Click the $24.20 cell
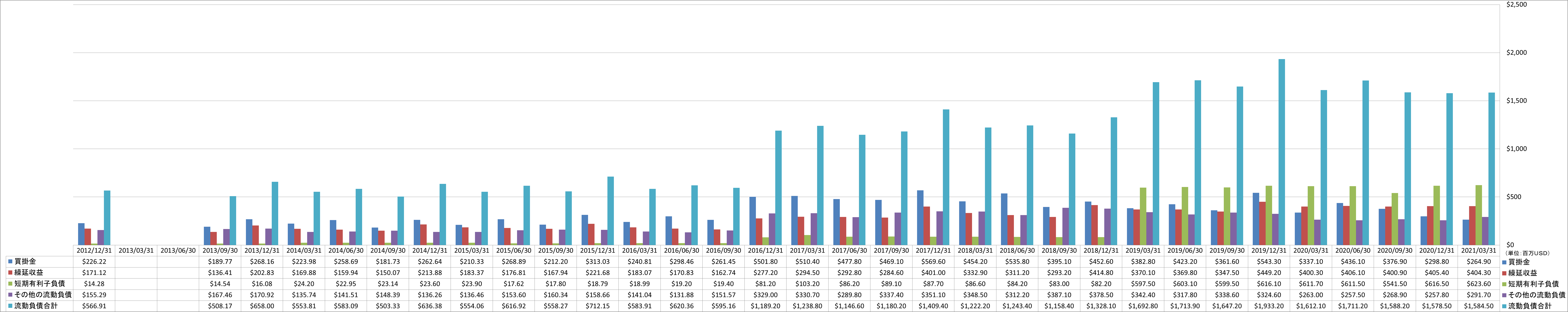1568x312 pixels. (304, 284)
